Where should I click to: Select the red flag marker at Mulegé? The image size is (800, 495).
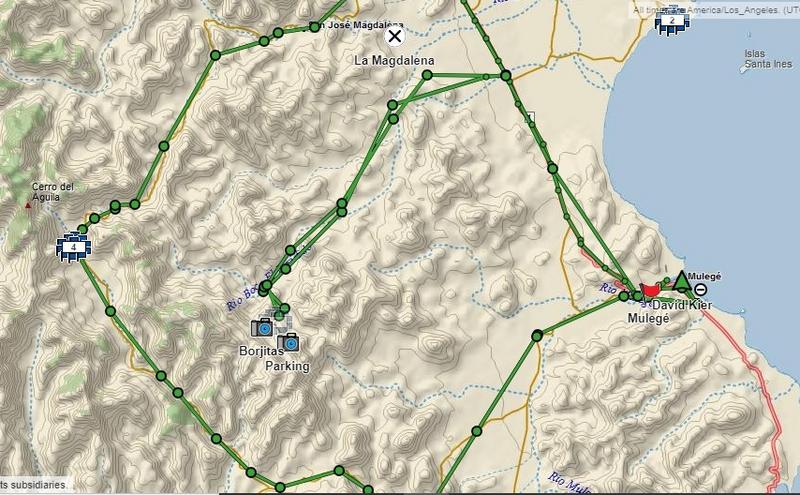tap(649, 291)
